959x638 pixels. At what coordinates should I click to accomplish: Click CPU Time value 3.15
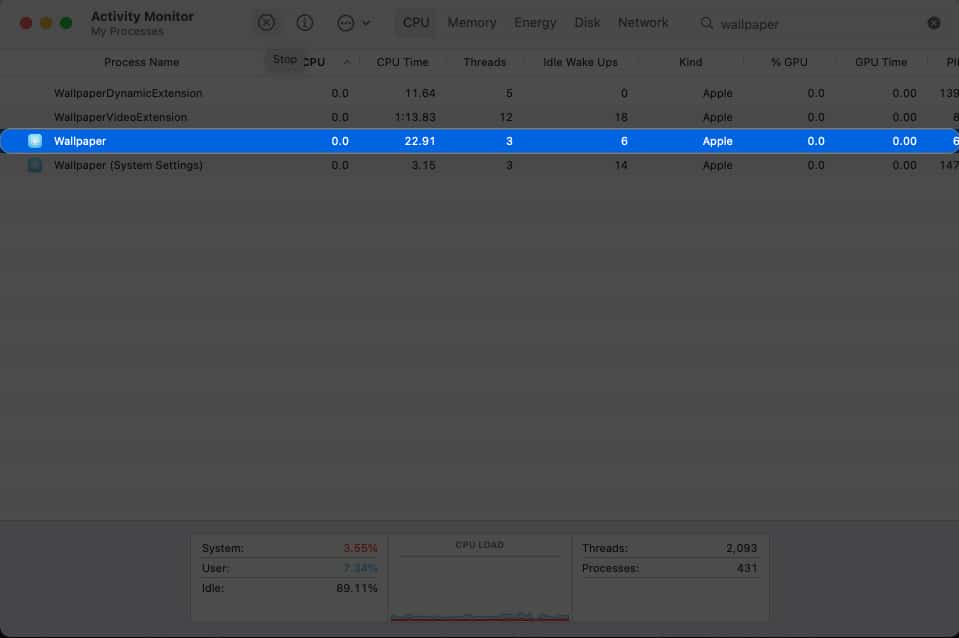click(423, 165)
